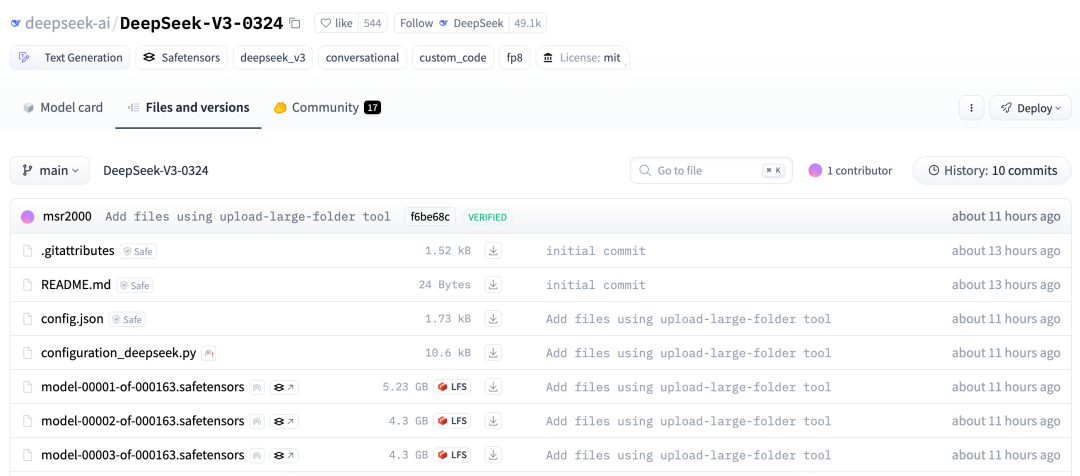The height and width of the screenshot is (476, 1080).
Task: Like the DeepSeek-V3-0324 model
Action: coord(337,23)
